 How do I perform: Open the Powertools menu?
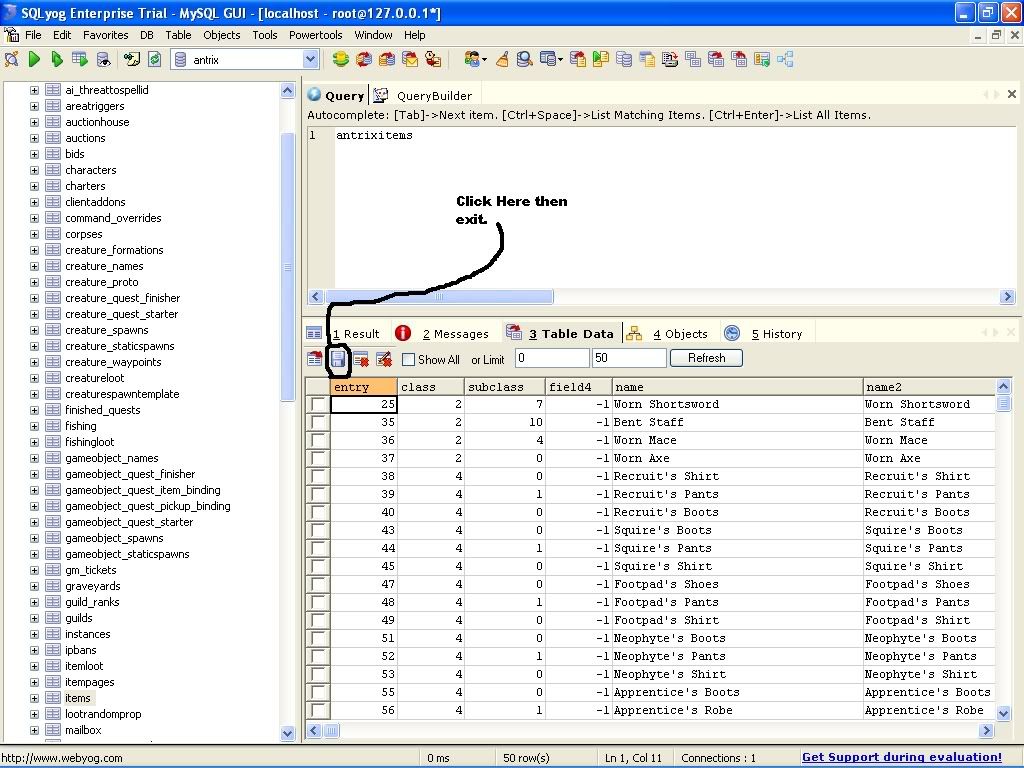(315, 35)
